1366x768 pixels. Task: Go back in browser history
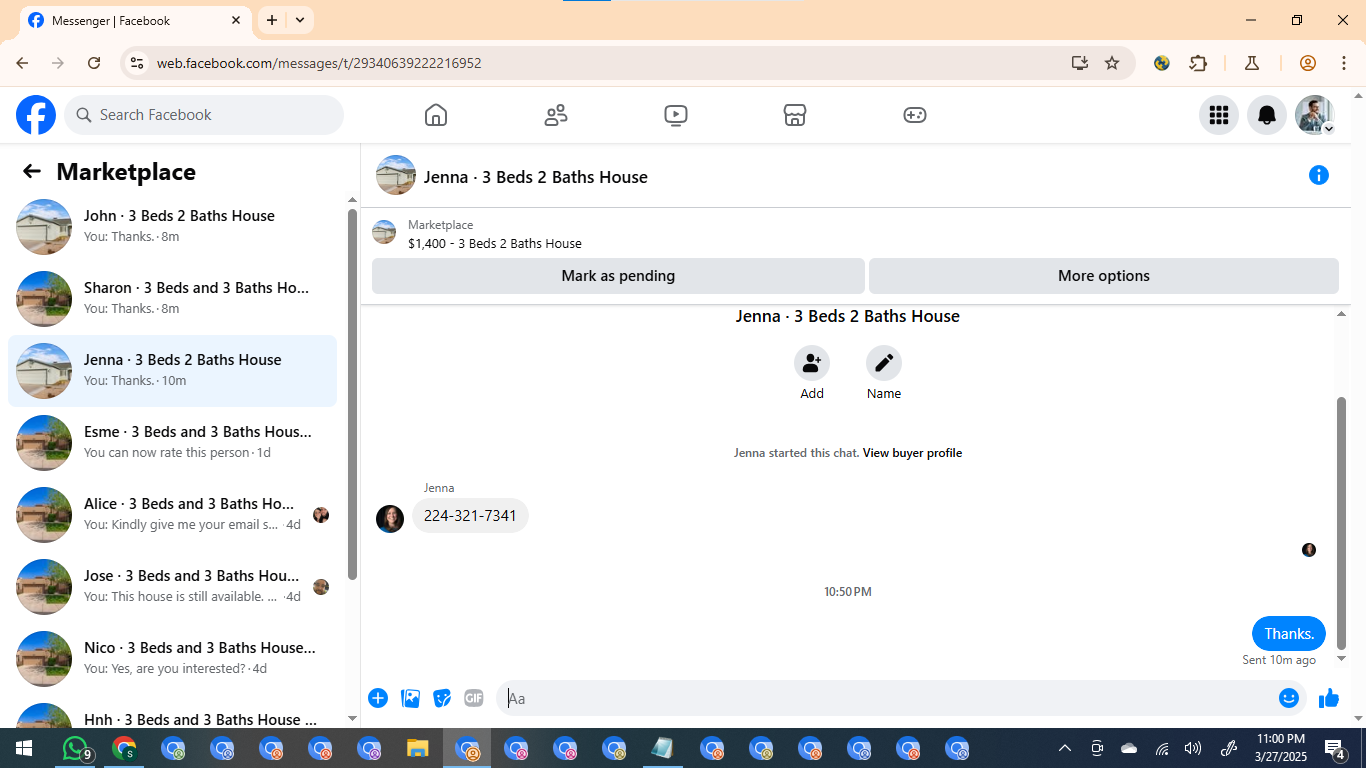pos(22,63)
